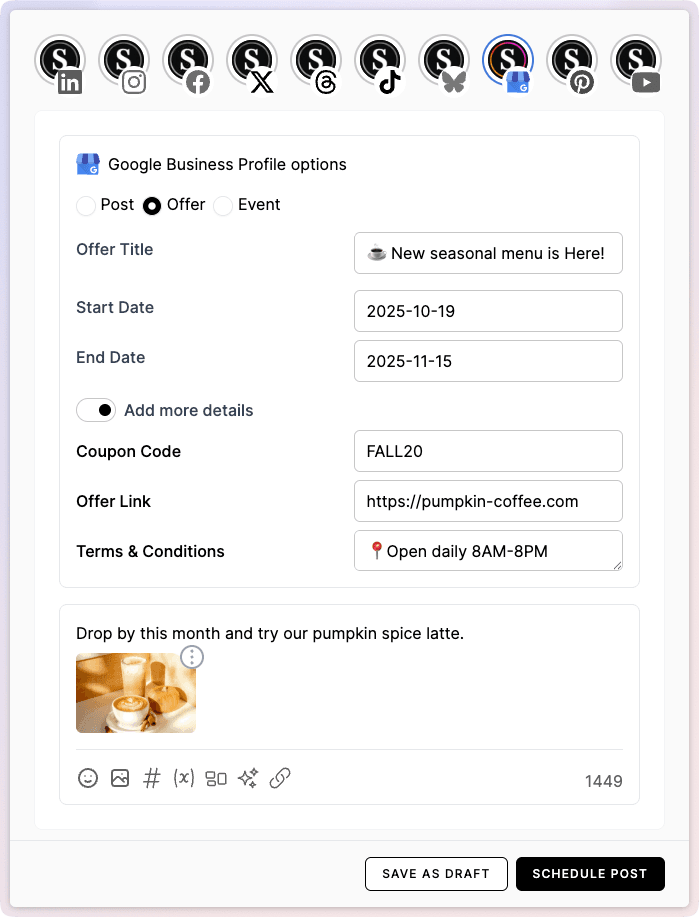Open the End Date field

(x=488, y=361)
